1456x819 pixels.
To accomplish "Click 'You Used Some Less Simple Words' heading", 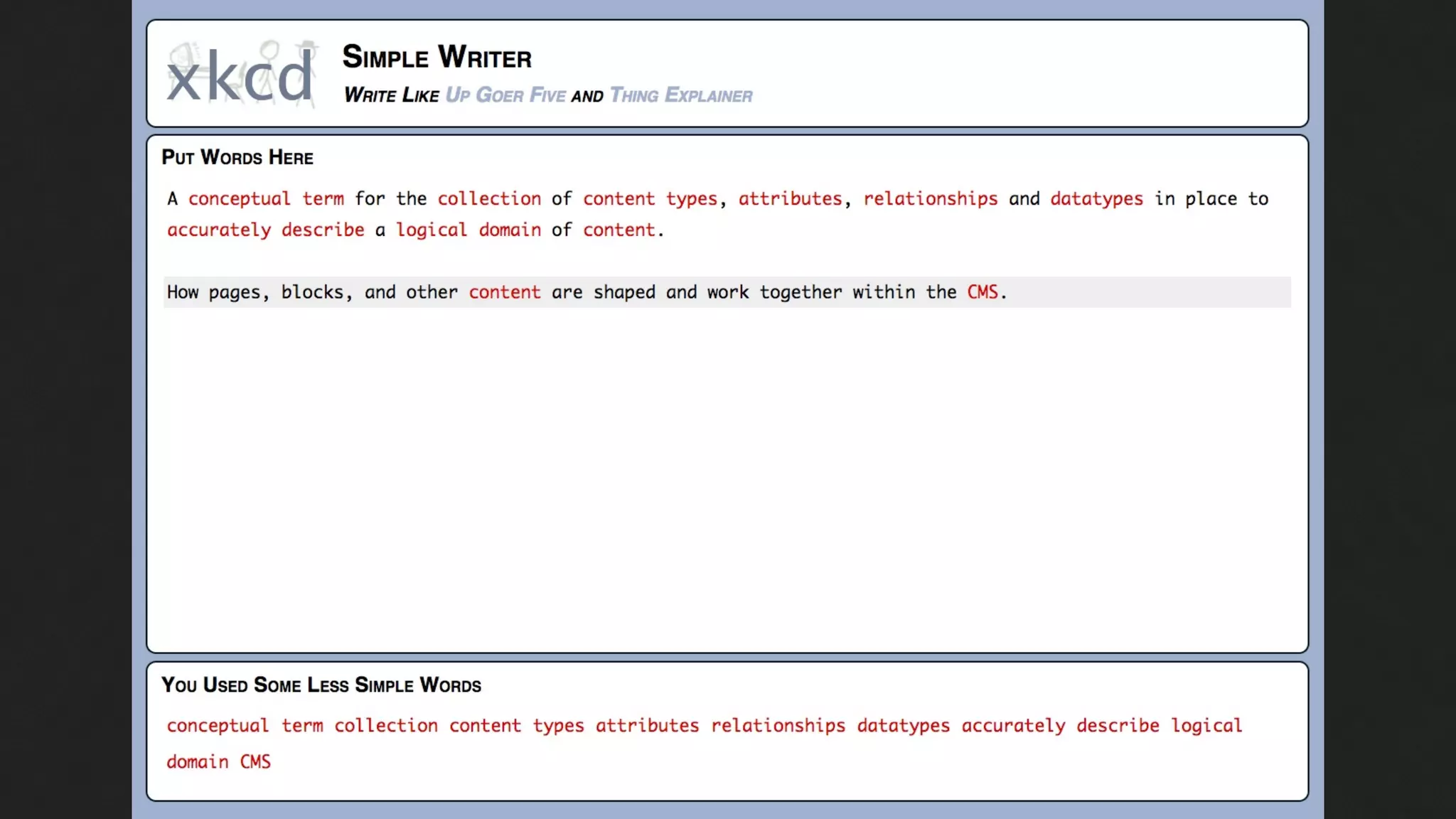I will pos(321,685).
